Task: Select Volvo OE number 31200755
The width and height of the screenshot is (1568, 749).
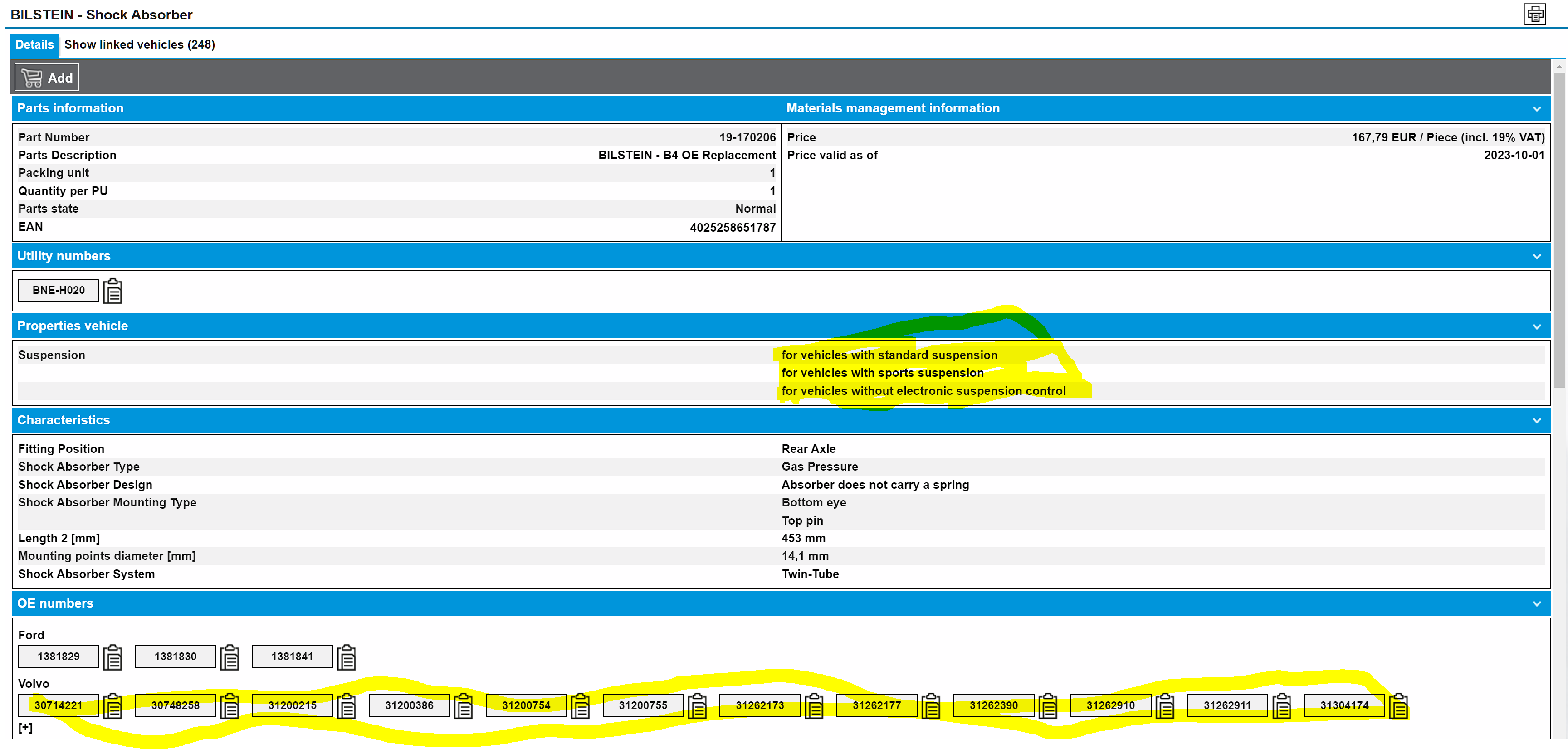Action: pyautogui.click(x=643, y=705)
